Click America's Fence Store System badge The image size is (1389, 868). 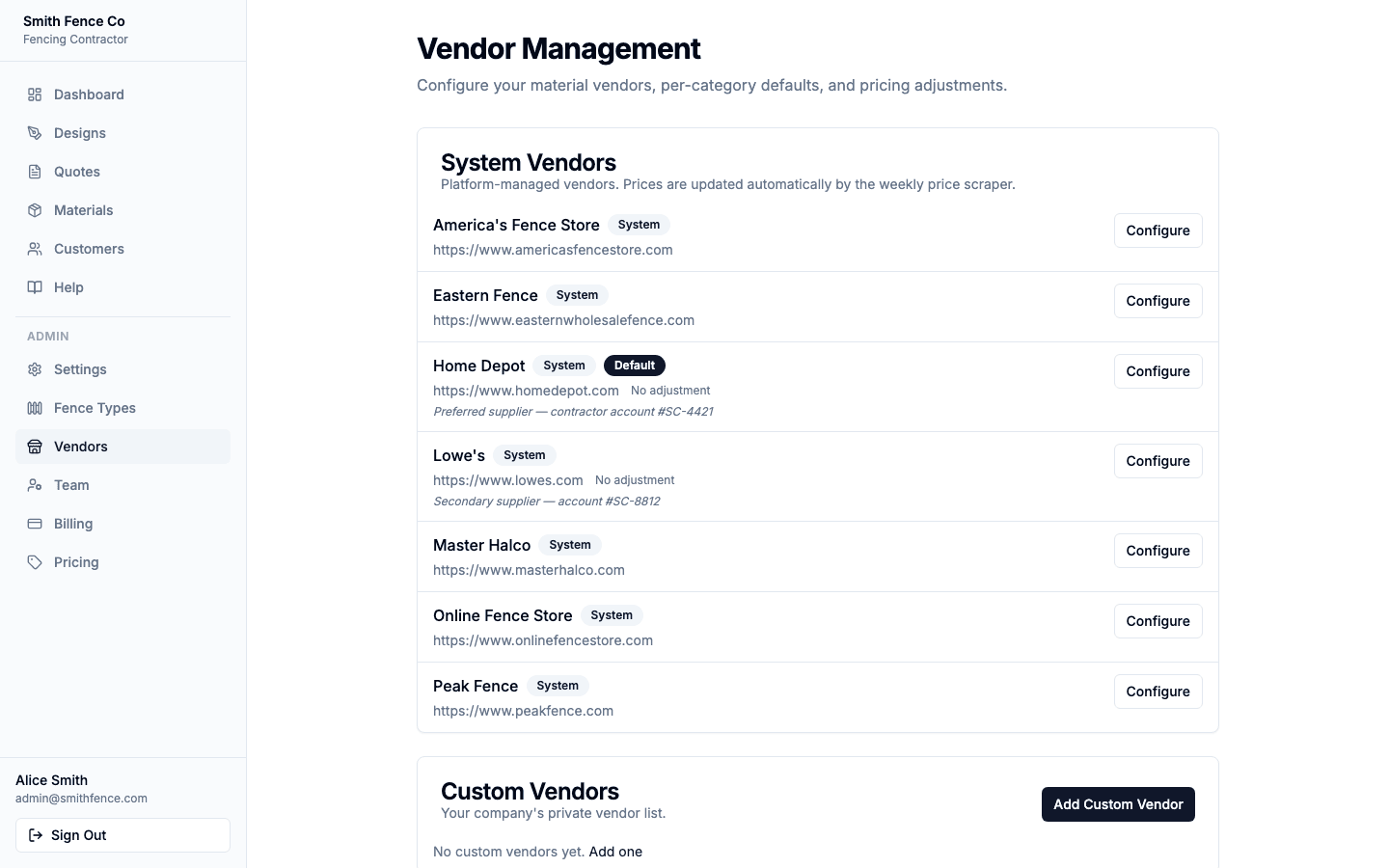click(639, 225)
